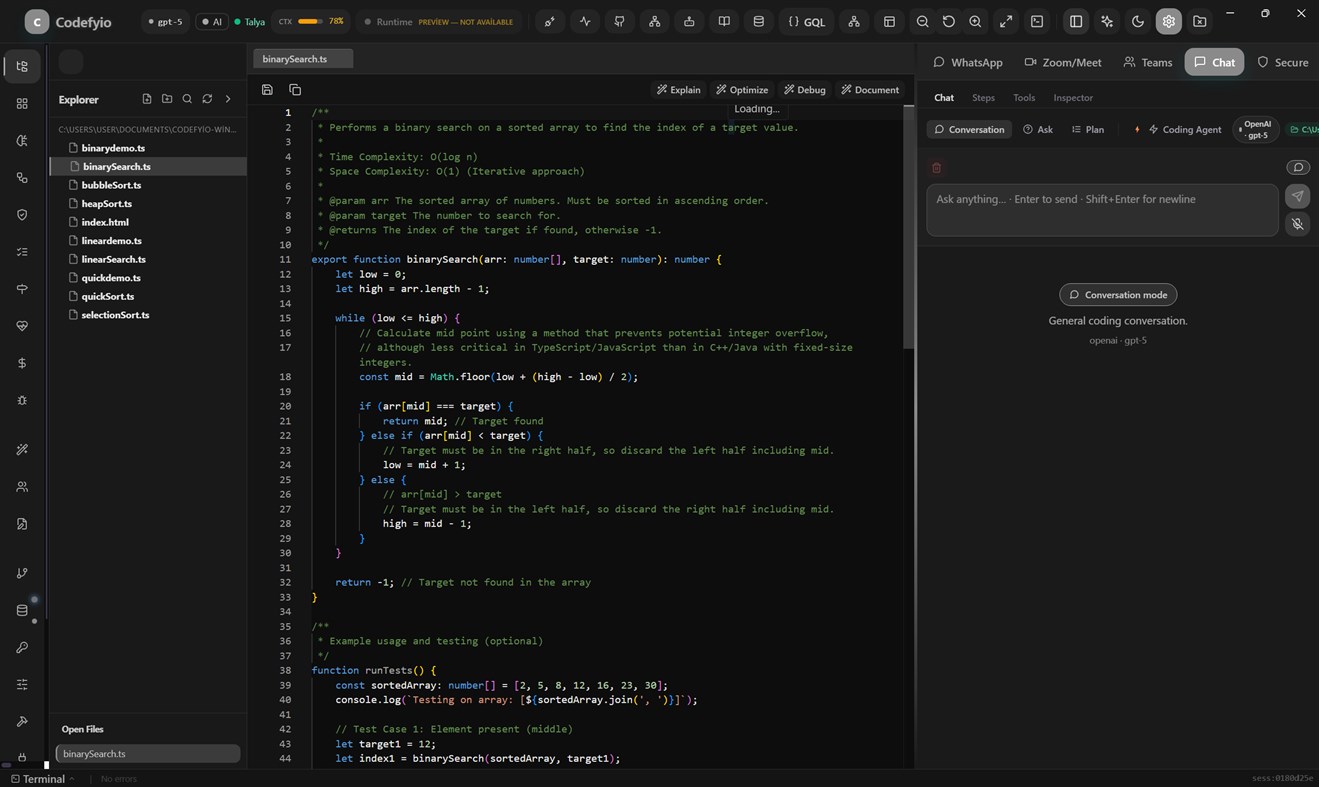Image resolution: width=1319 pixels, height=787 pixels.
Task: Toggle the AI badge in title bar
Action: (211, 21)
